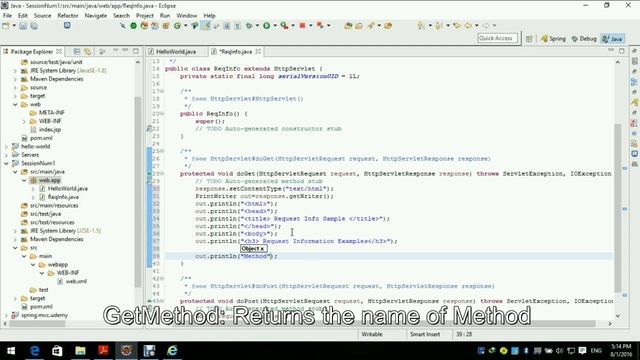Open the File menu
This screenshot has width=640, height=360.
point(7,16)
